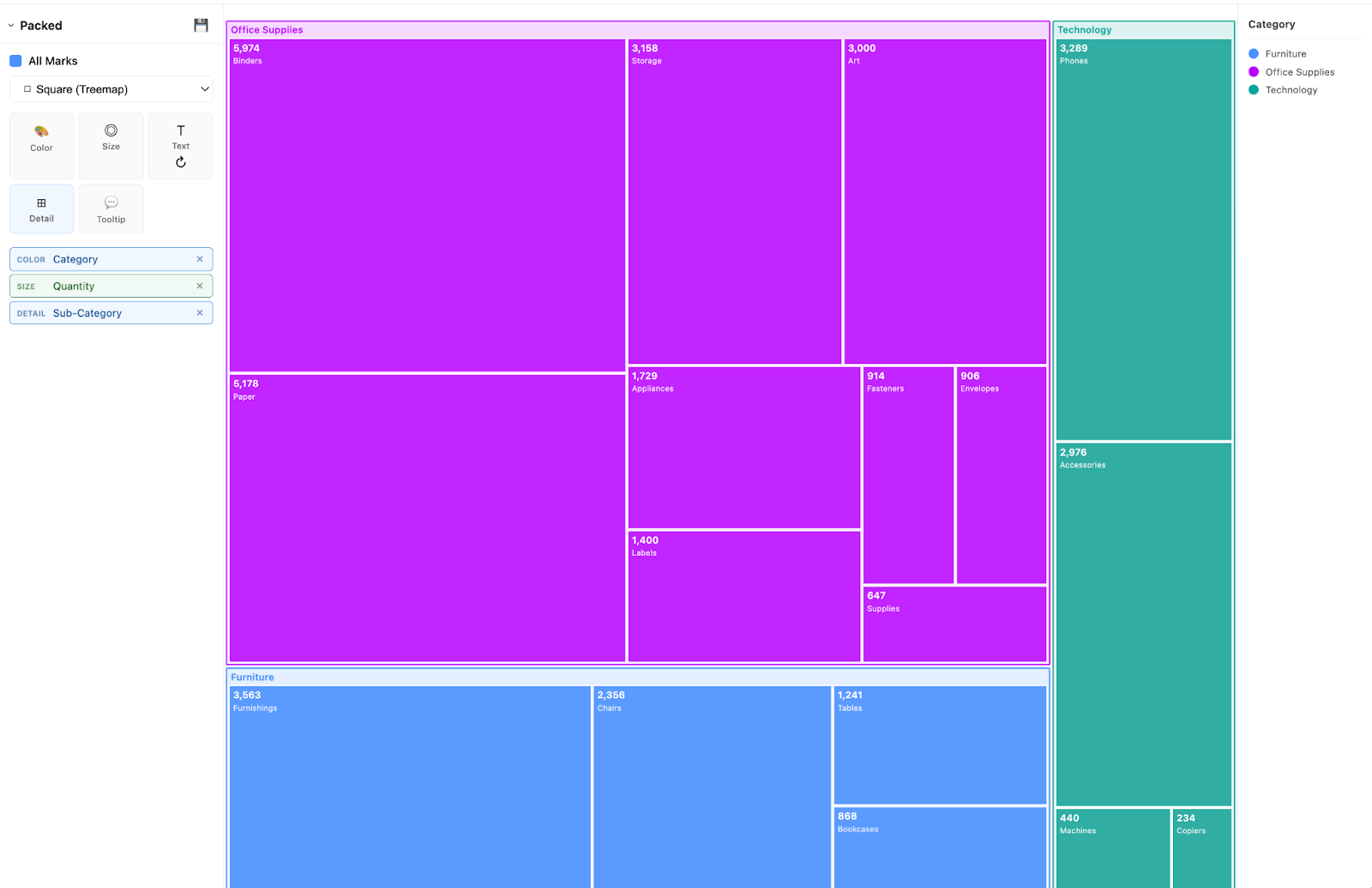This screenshot has width=1372, height=888.
Task: Remove the Quantity size pill
Action: tap(200, 286)
